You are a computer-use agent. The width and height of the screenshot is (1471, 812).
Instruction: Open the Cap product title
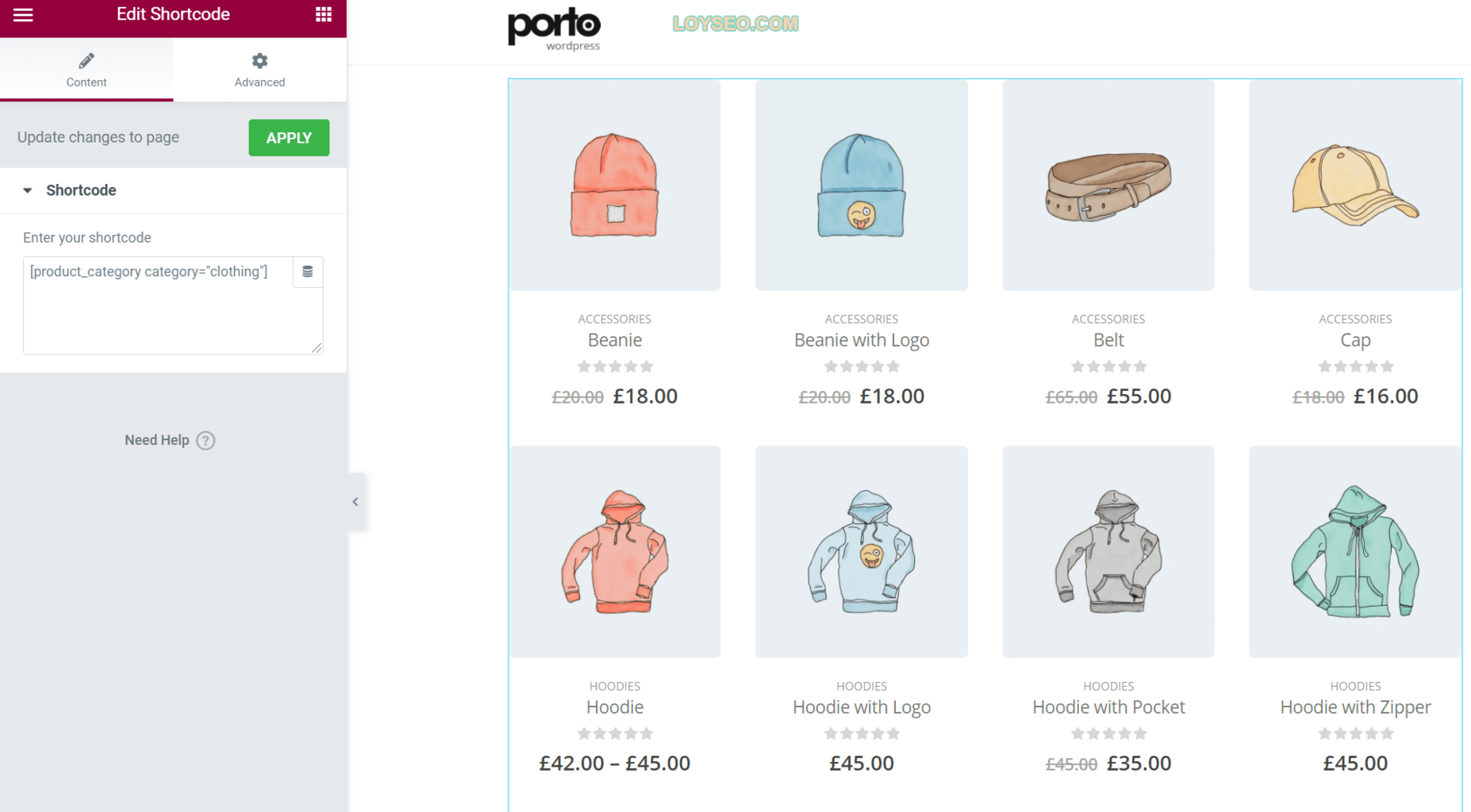(1355, 340)
